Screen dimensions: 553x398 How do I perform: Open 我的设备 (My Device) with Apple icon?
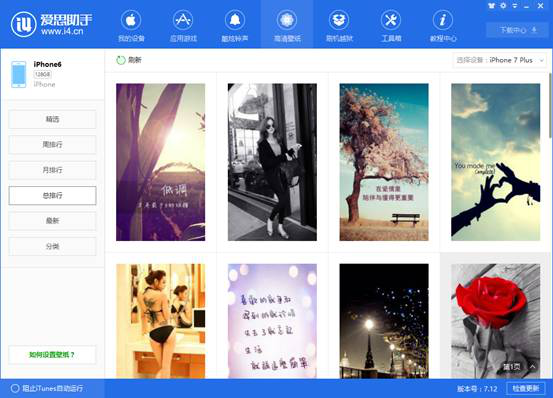tap(131, 25)
